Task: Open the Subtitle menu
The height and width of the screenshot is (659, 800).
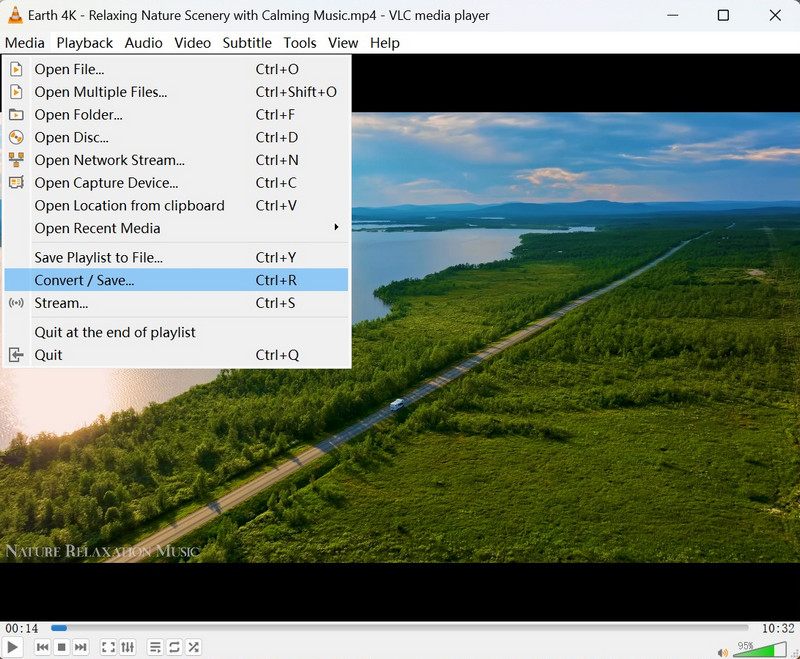Action: (x=247, y=43)
